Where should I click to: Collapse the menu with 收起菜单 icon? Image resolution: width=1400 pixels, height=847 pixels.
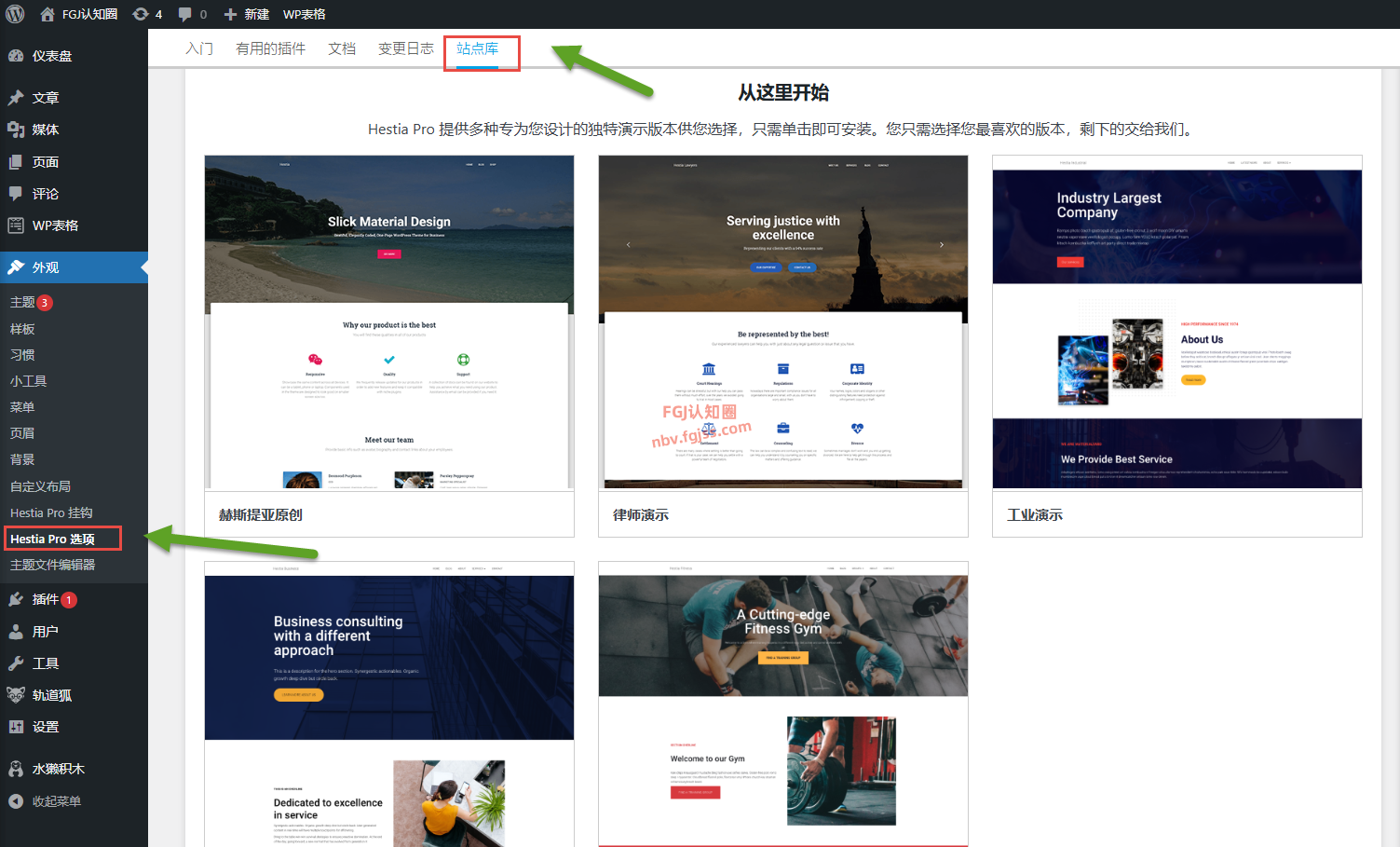tap(16, 801)
